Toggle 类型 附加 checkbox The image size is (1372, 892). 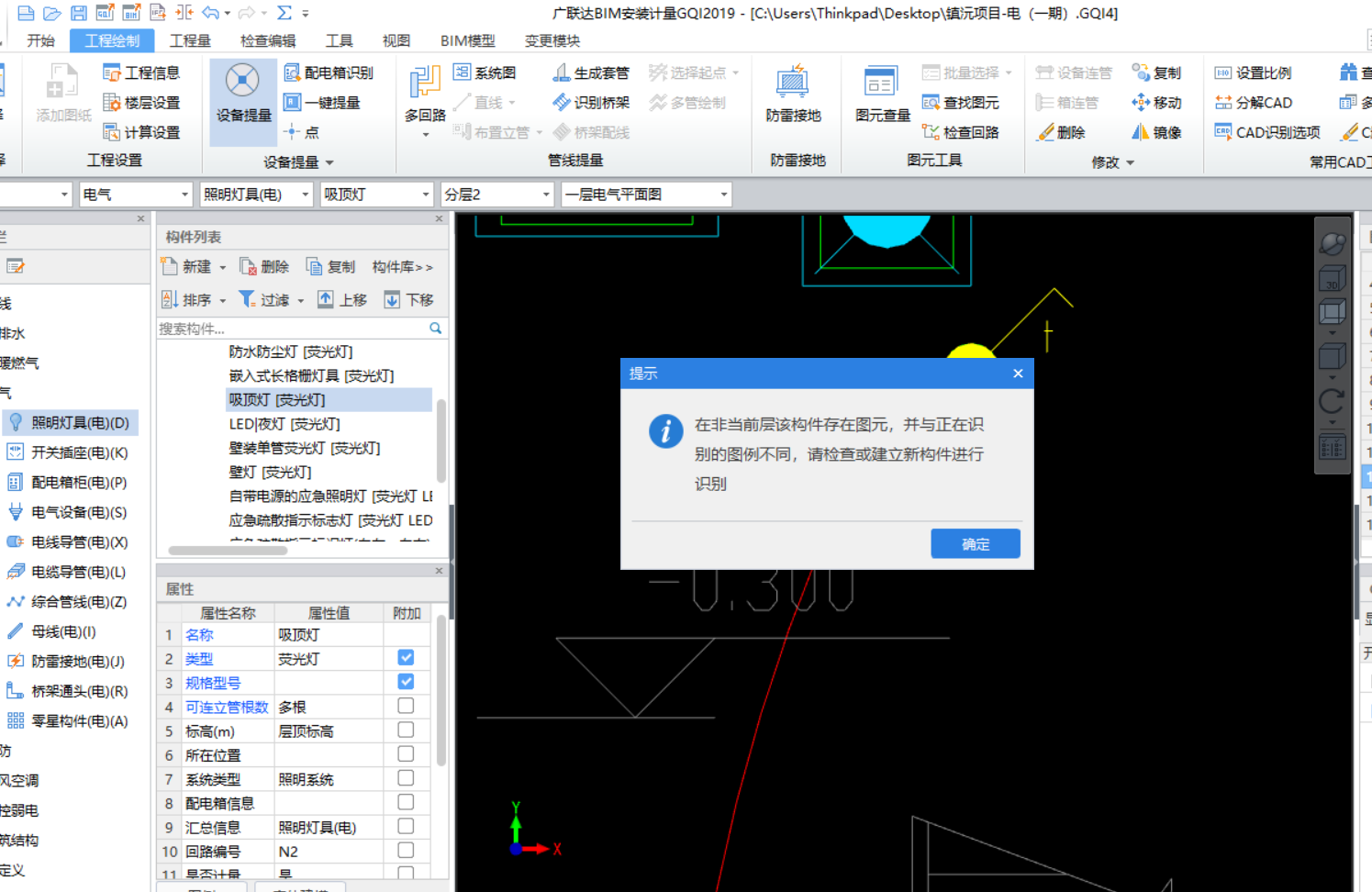click(x=406, y=657)
